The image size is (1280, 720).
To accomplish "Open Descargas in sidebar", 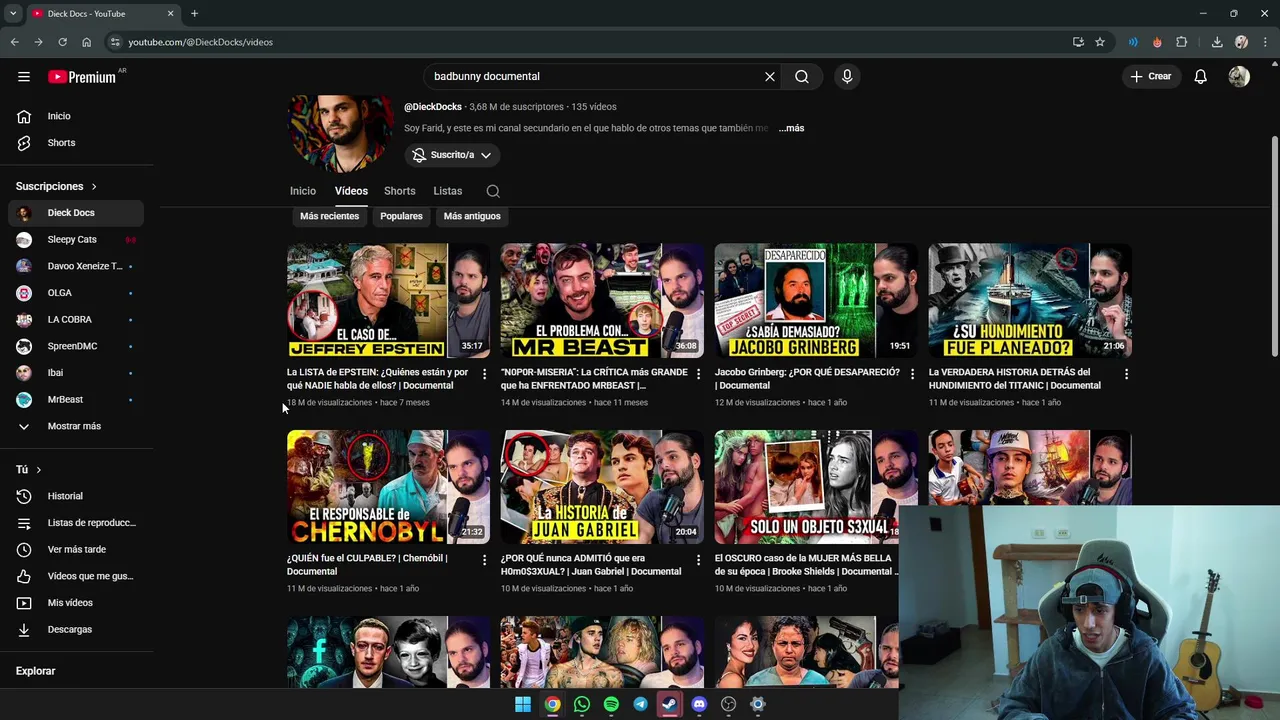I will coord(76,629).
